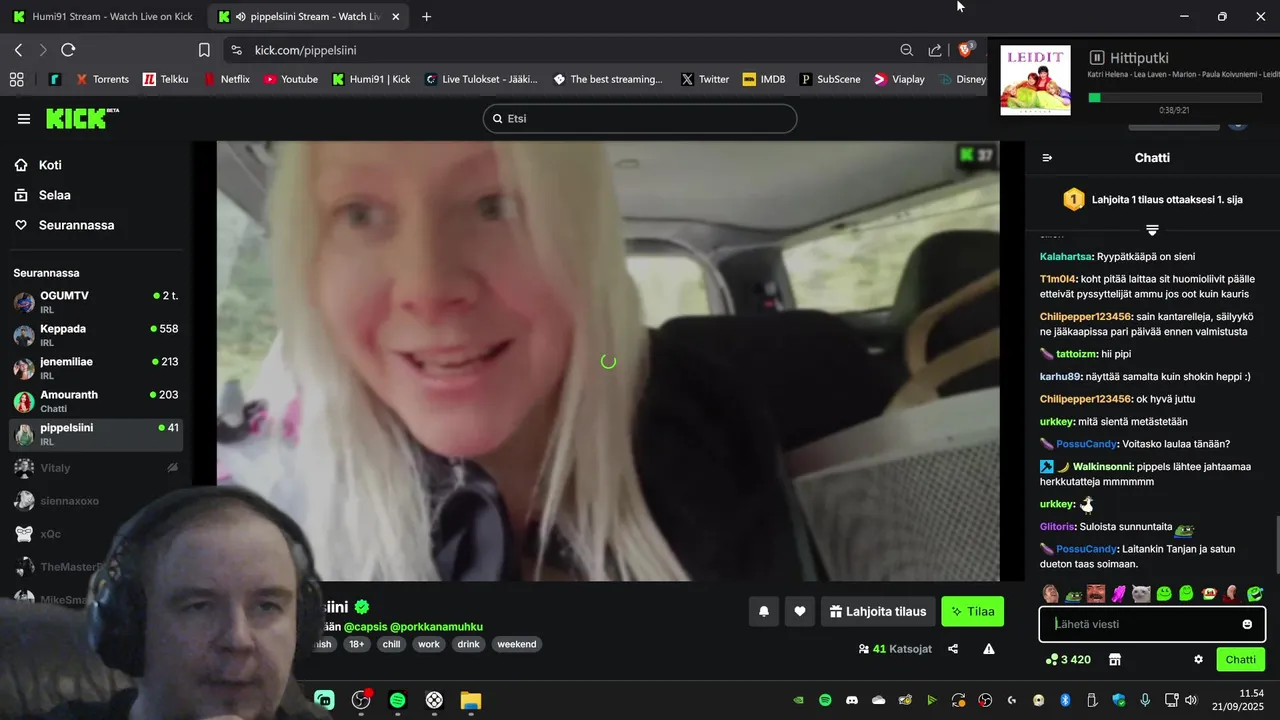1280x720 pixels.
Task: Open Brave Shields icon
Action: [x=966, y=49]
